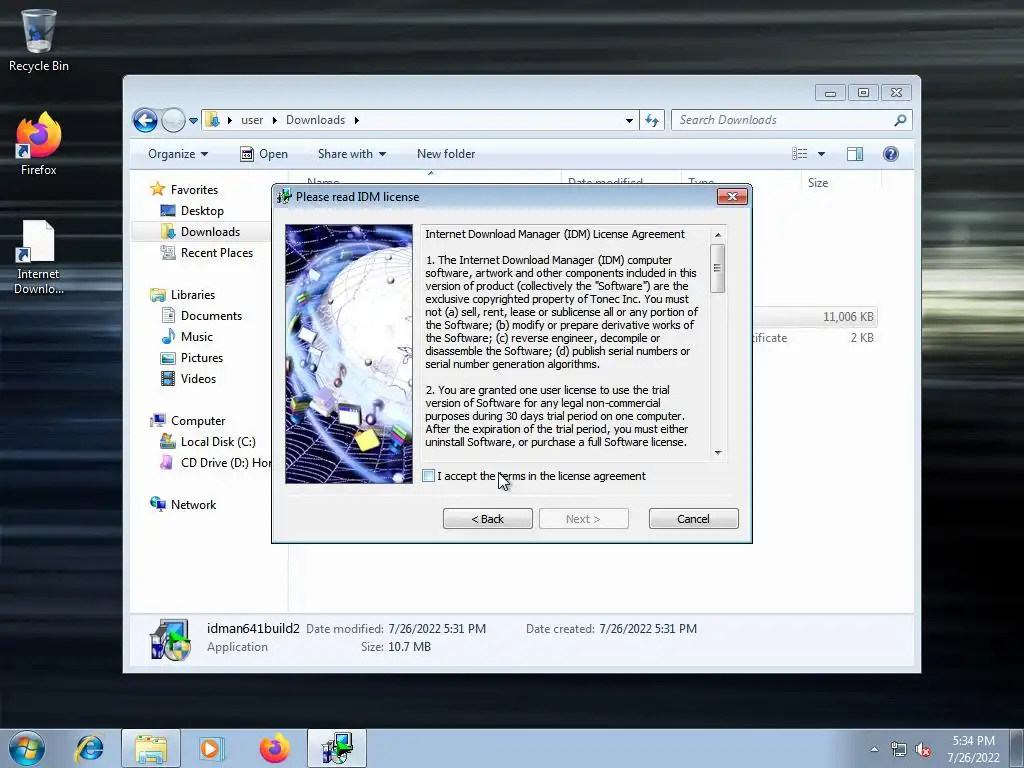Open the Windows Start menu
Image resolution: width=1024 pixels, height=768 pixels.
pos(27,748)
